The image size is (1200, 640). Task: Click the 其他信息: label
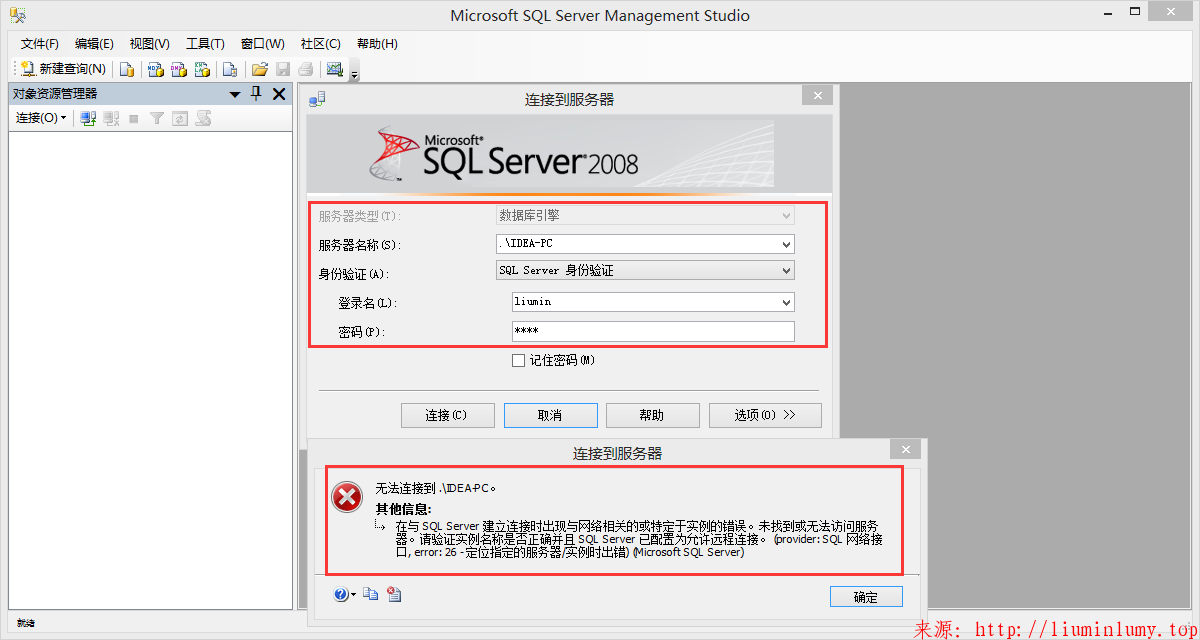tap(403, 510)
